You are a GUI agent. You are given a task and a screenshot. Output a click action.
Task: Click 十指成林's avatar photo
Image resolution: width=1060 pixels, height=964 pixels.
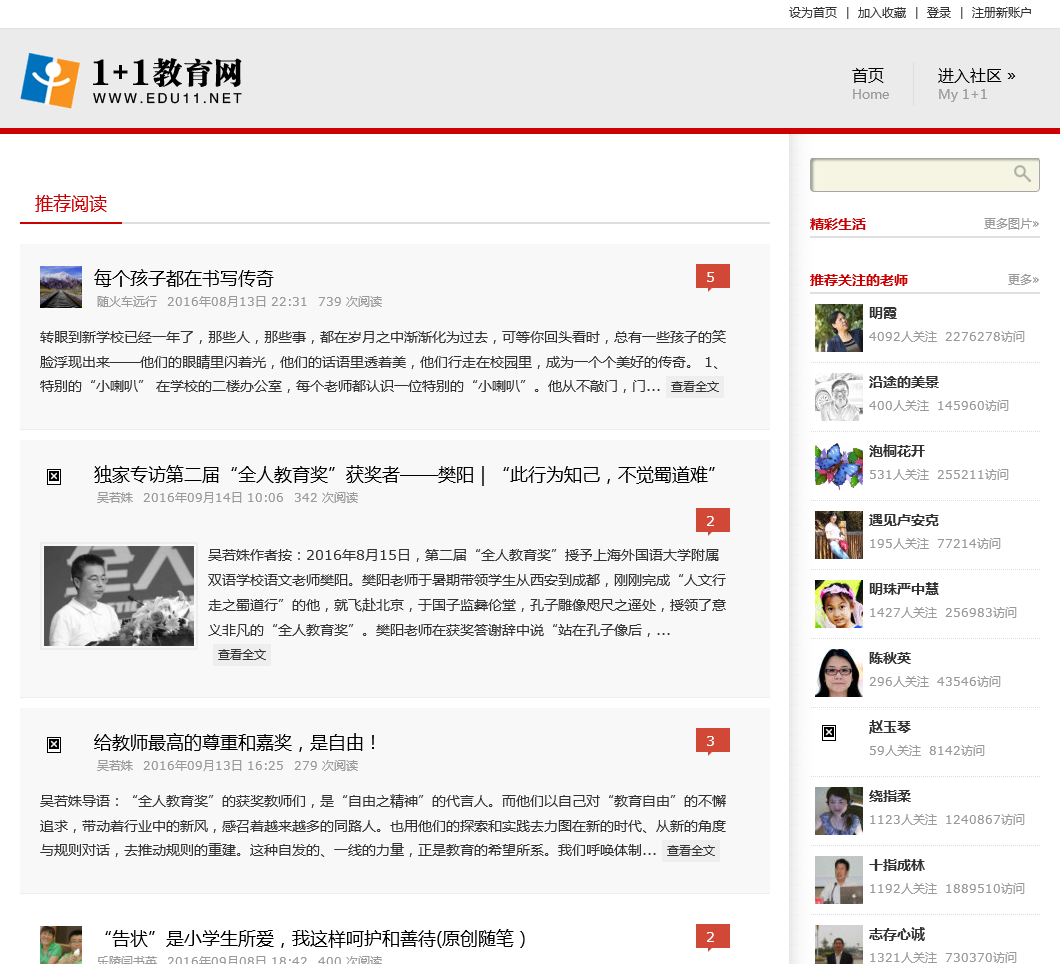click(838, 879)
